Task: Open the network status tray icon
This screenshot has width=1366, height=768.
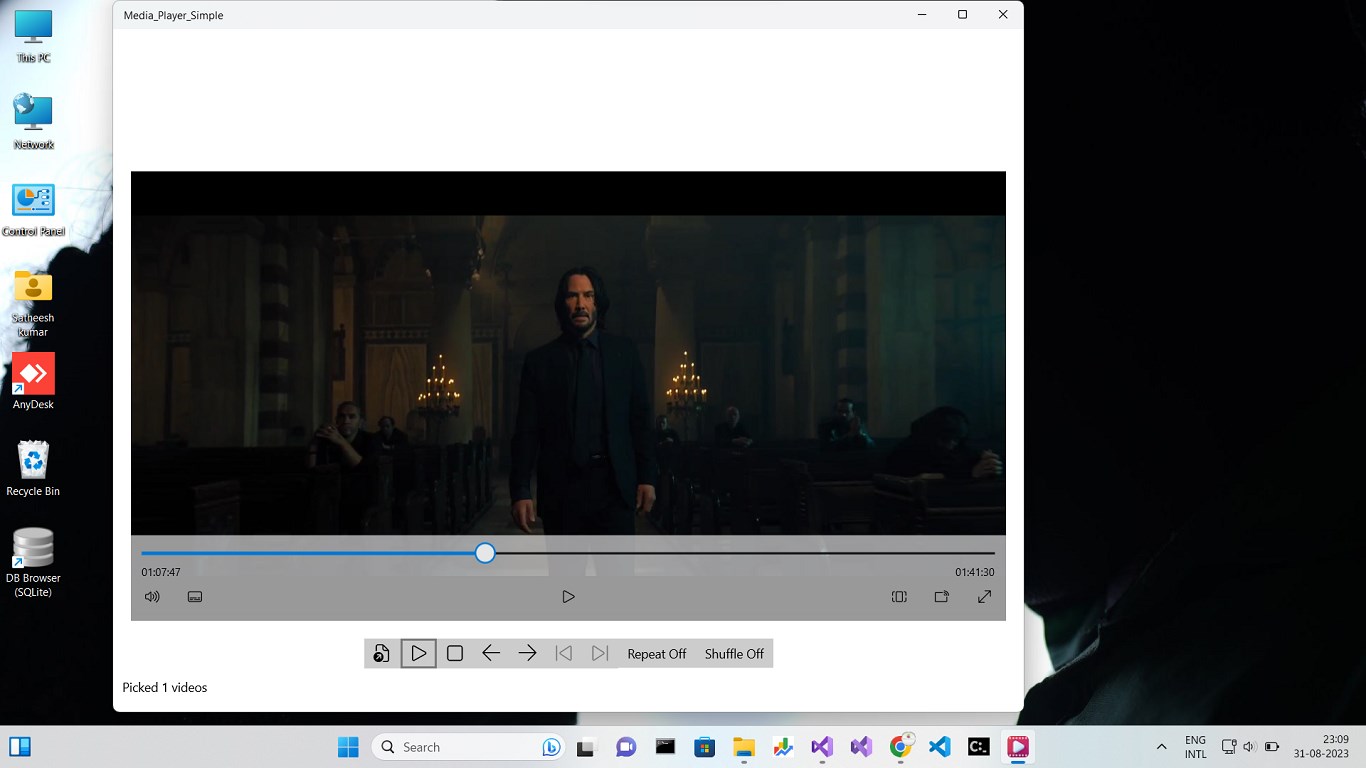Action: tap(1230, 747)
